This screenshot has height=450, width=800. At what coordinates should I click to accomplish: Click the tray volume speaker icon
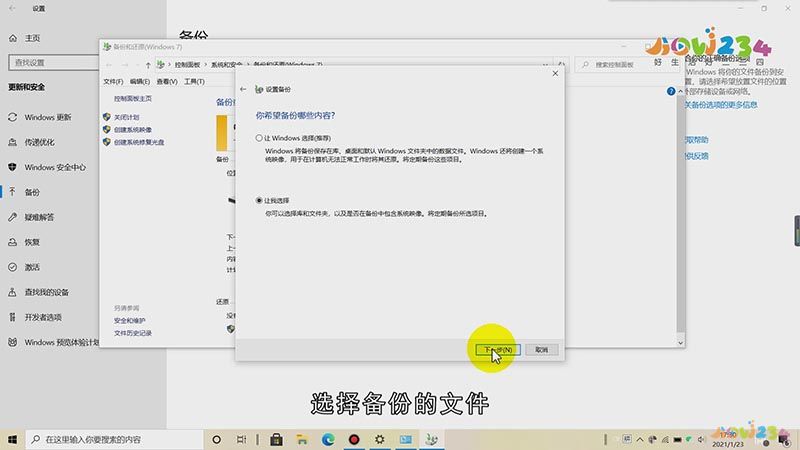[701, 439]
